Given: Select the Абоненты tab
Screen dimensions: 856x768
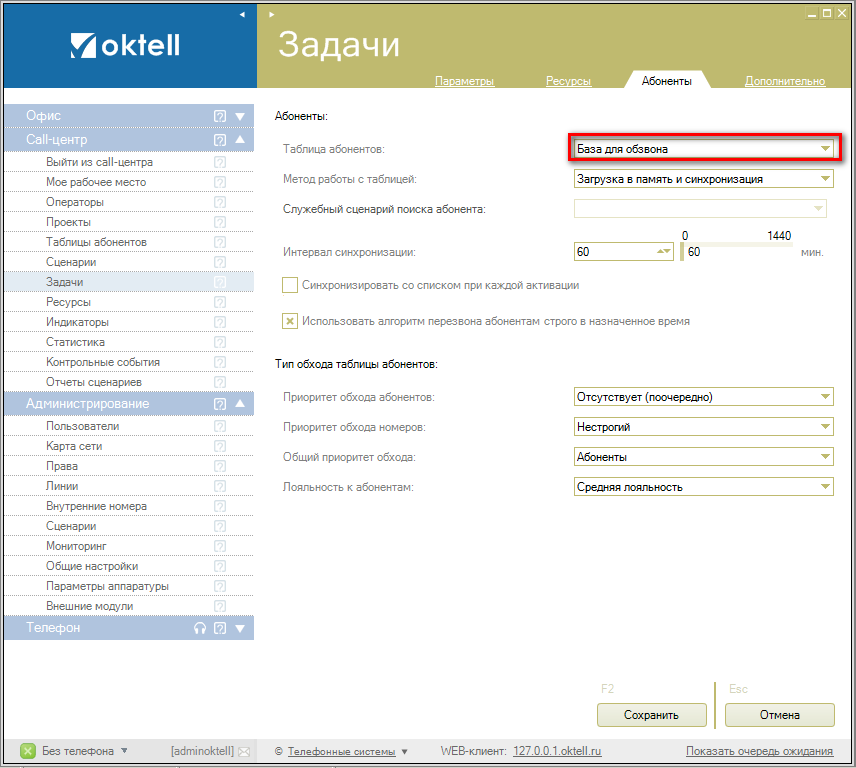Looking at the screenshot, I should pyautogui.click(x=667, y=81).
